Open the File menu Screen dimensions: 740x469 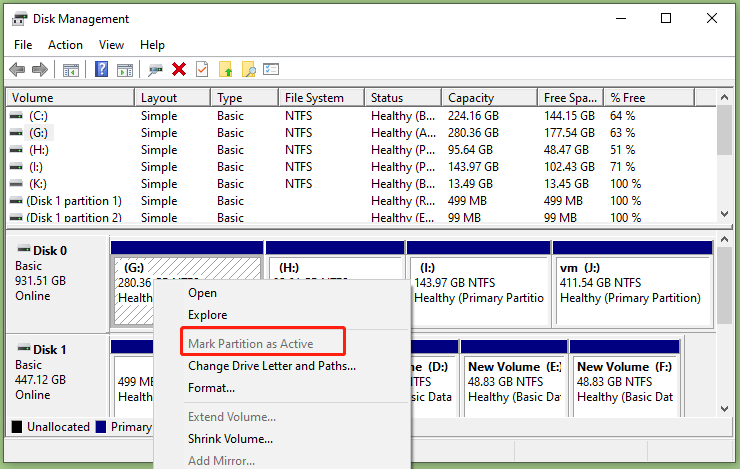23,45
